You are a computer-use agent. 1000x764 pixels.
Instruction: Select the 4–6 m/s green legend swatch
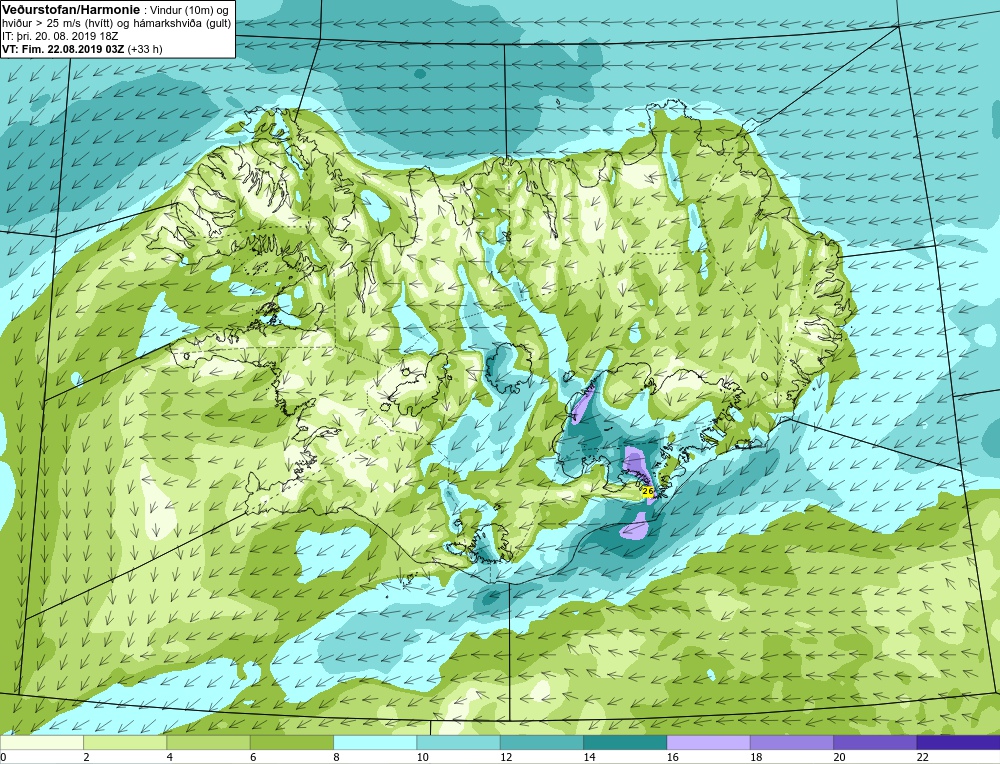[x=209, y=742]
